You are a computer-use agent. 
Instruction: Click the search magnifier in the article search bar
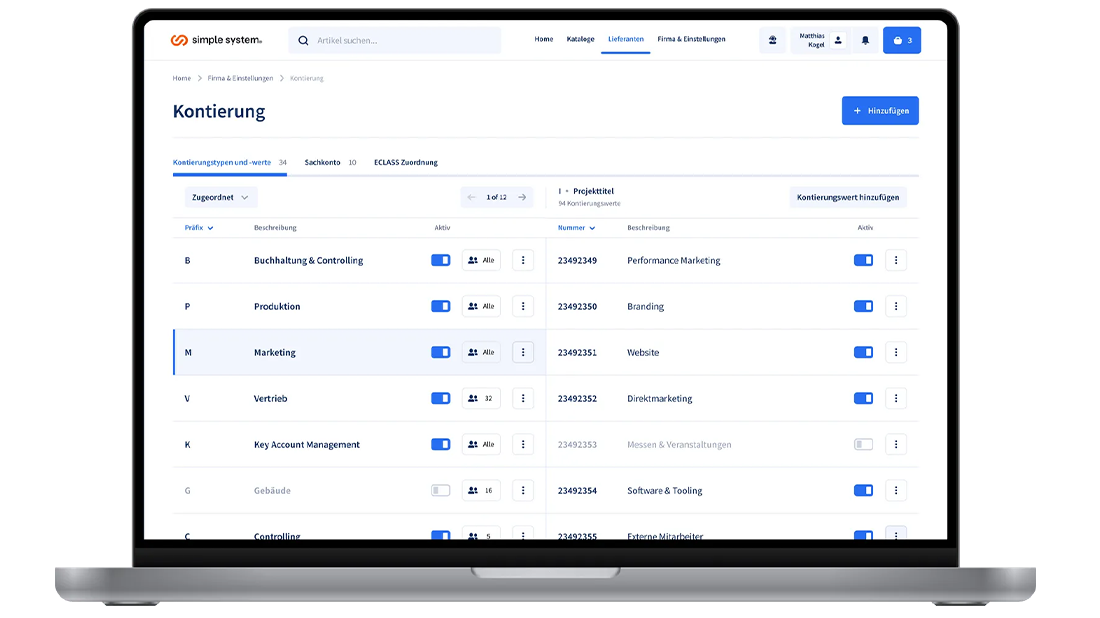click(303, 40)
